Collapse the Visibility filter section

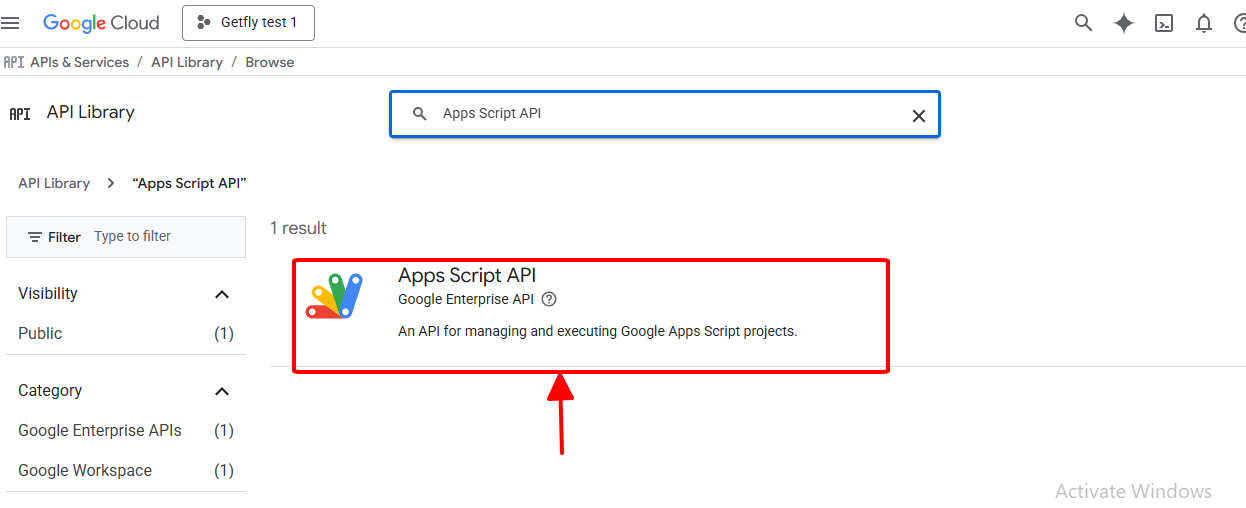point(222,294)
